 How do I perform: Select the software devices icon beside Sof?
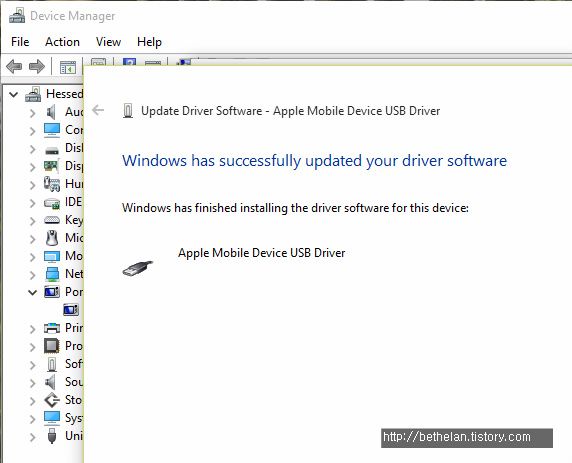[52, 364]
